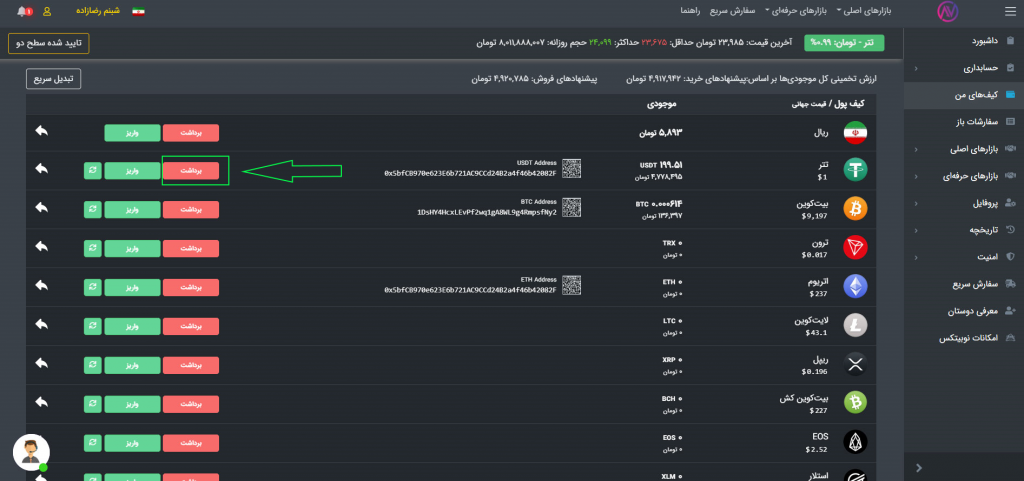This screenshot has height=481, width=1024.
Task: Click the Bitcoin address QR code icon
Action: coord(571,207)
